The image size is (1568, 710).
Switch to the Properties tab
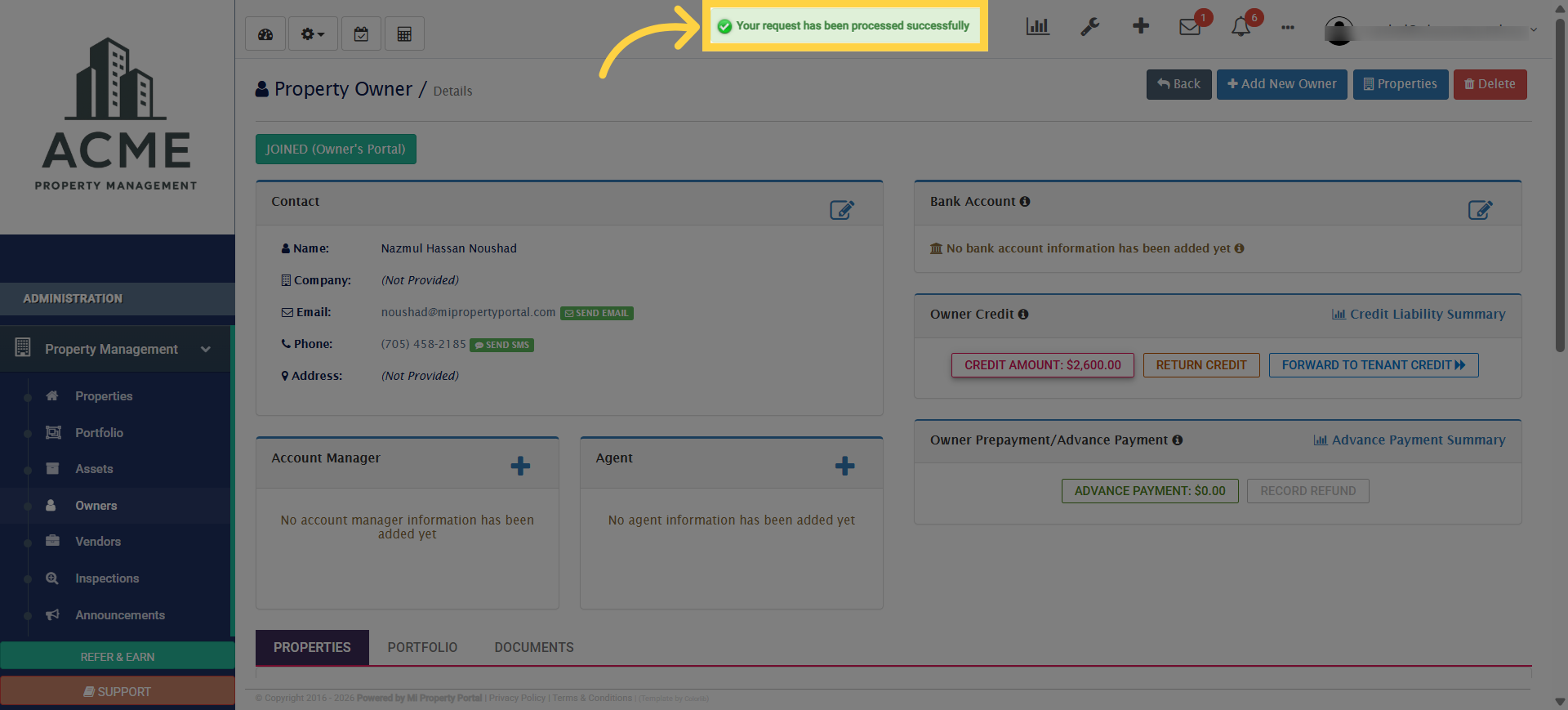[x=312, y=648]
